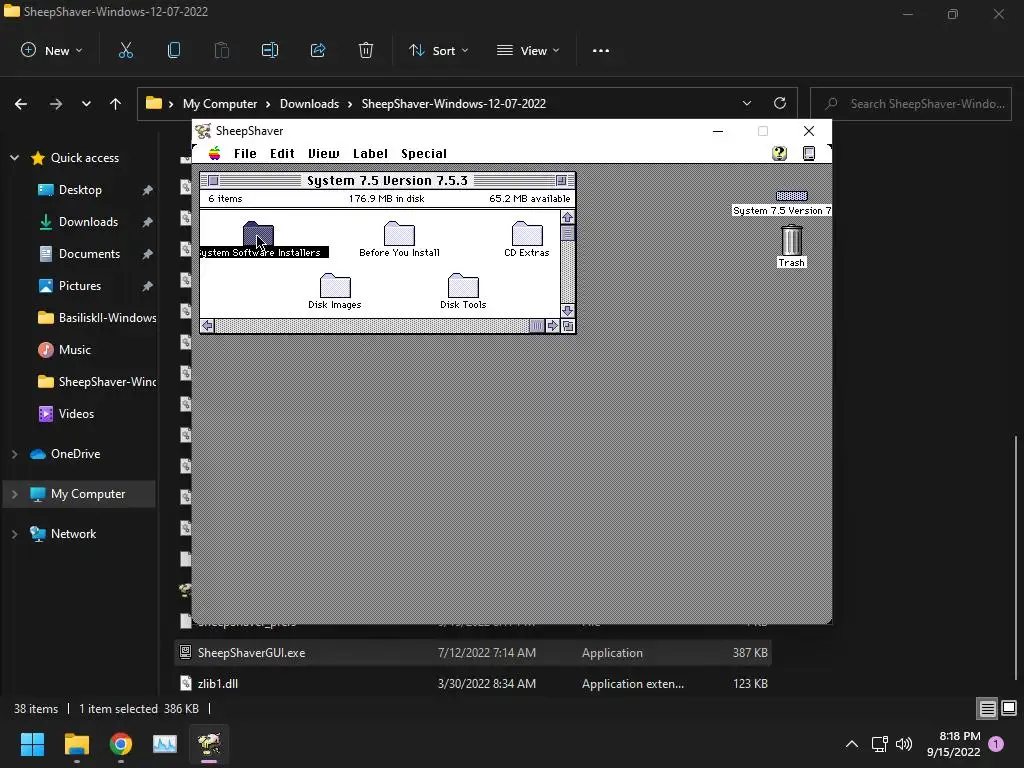Image resolution: width=1024 pixels, height=768 pixels.
Task: Expand the My Computer tree node
Action: [14, 494]
